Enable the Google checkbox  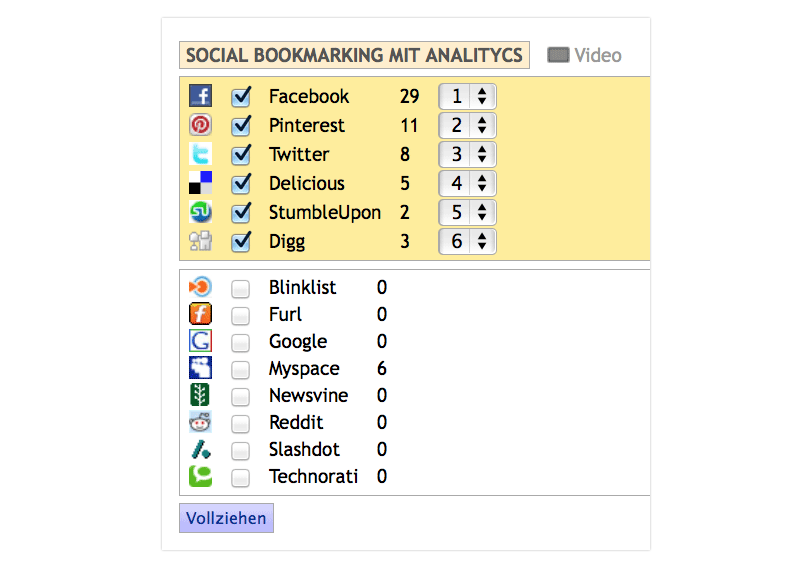[241, 342]
